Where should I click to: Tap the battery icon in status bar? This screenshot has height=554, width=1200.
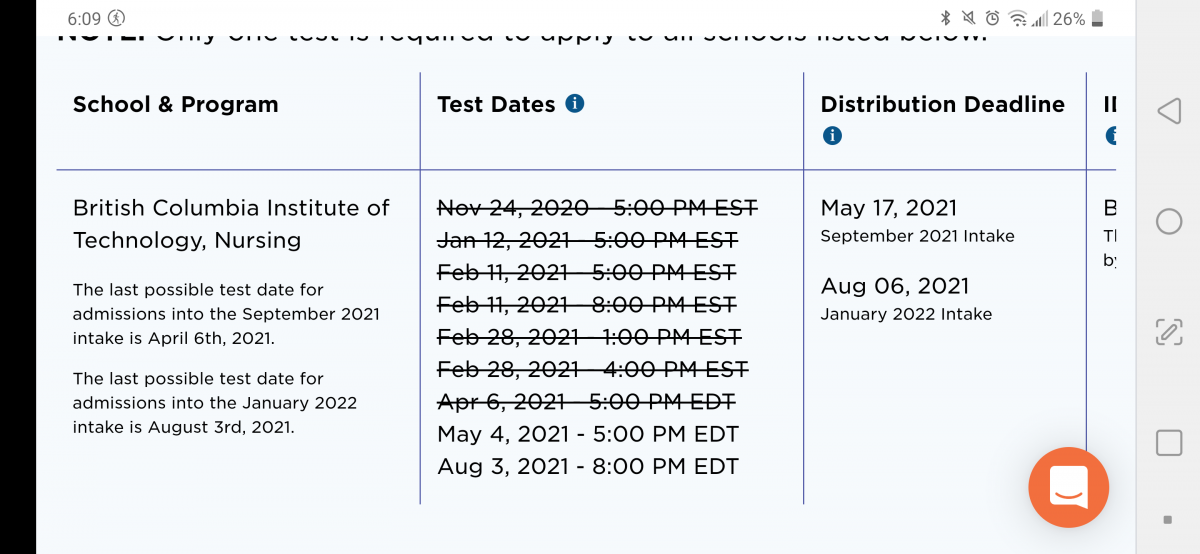[1097, 18]
